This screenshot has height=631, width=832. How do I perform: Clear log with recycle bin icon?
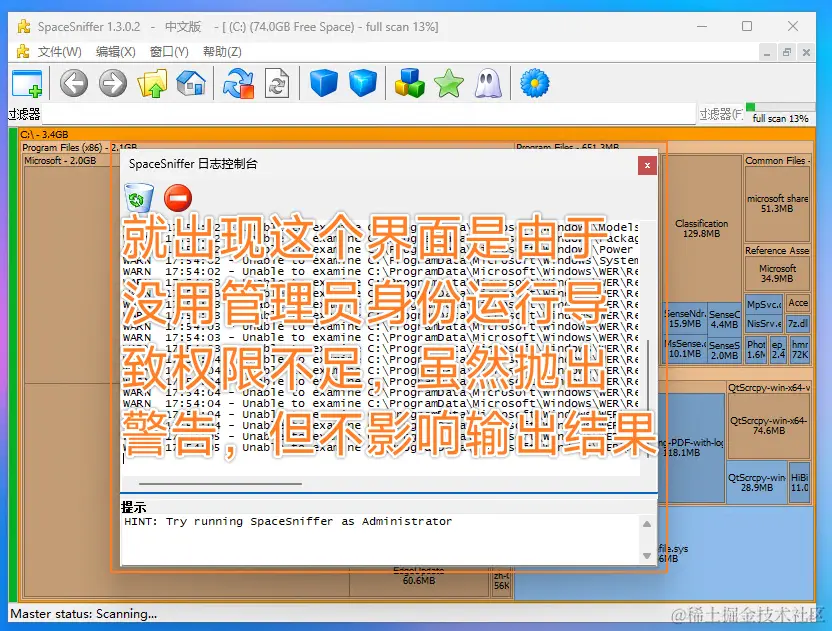point(138,197)
